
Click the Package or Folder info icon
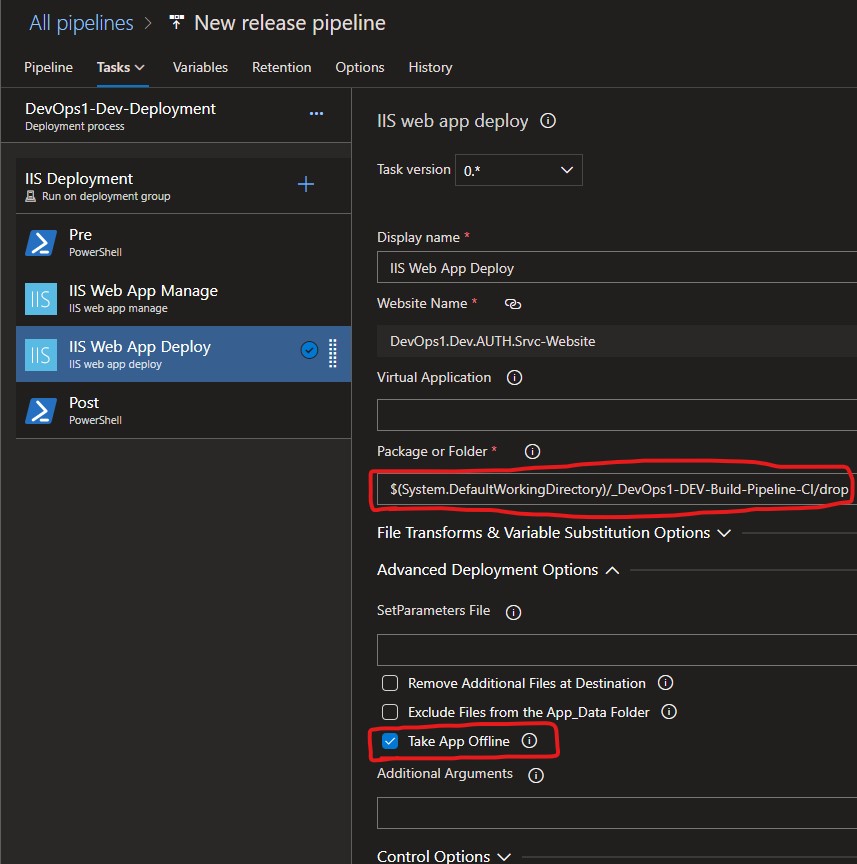click(x=532, y=451)
